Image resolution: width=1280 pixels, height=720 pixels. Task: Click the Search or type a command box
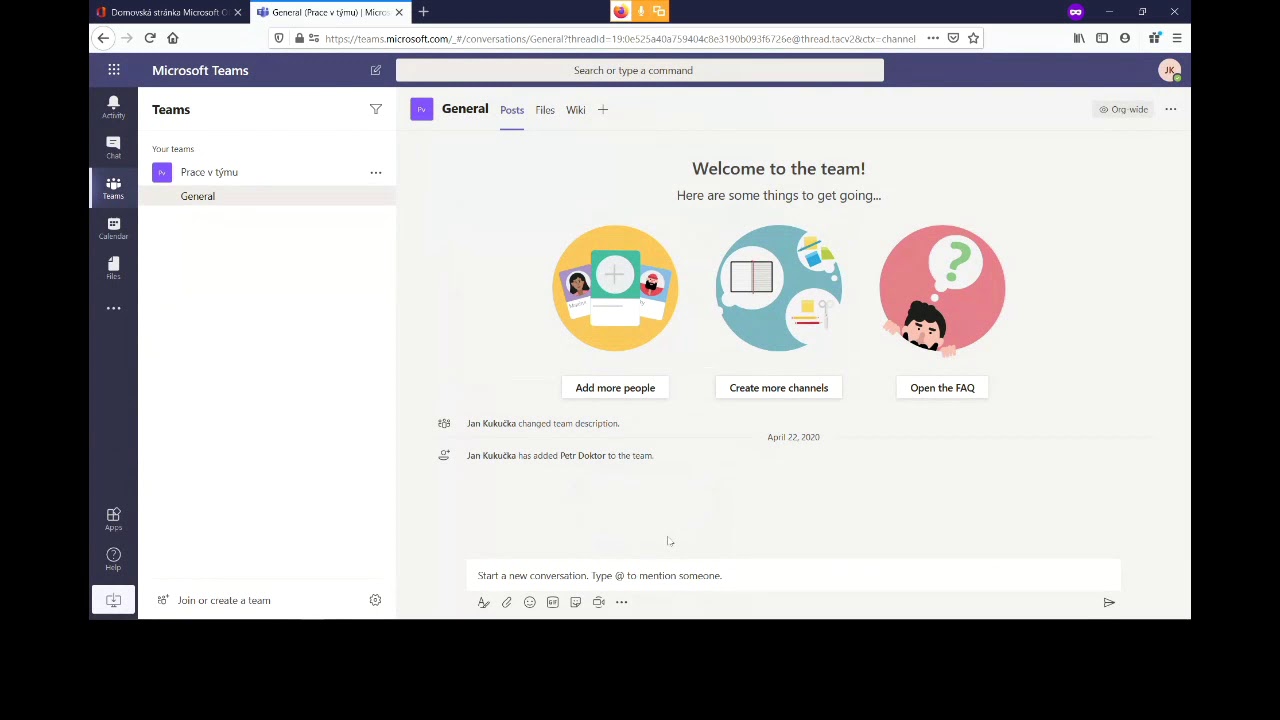pyautogui.click(x=640, y=70)
